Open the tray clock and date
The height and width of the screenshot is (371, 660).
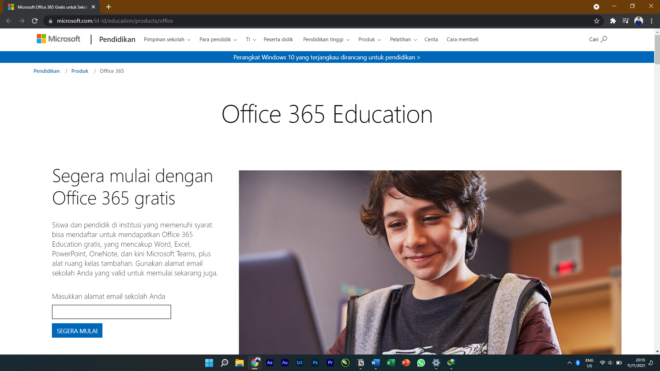pyautogui.click(x=636, y=363)
